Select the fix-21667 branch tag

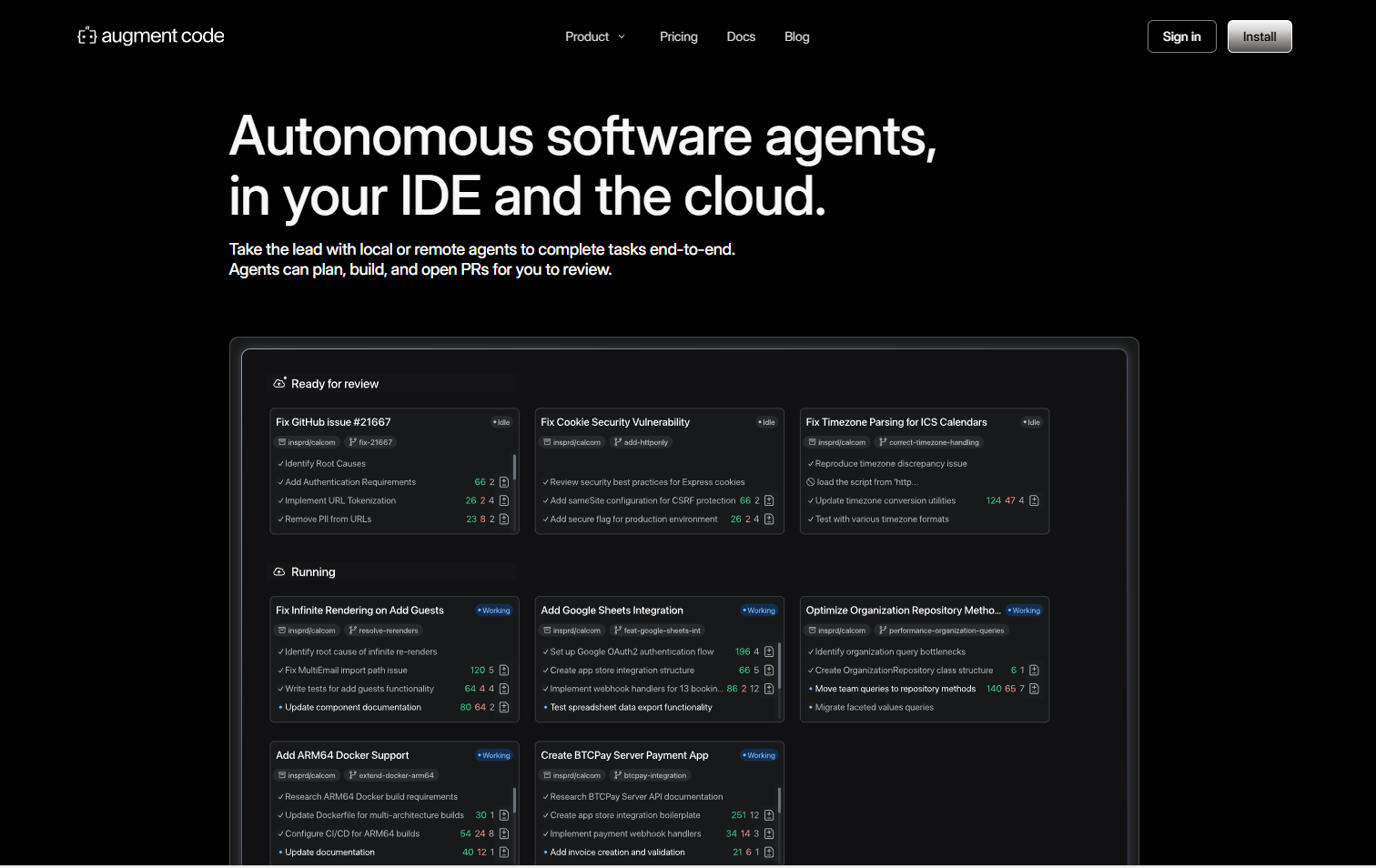(370, 442)
